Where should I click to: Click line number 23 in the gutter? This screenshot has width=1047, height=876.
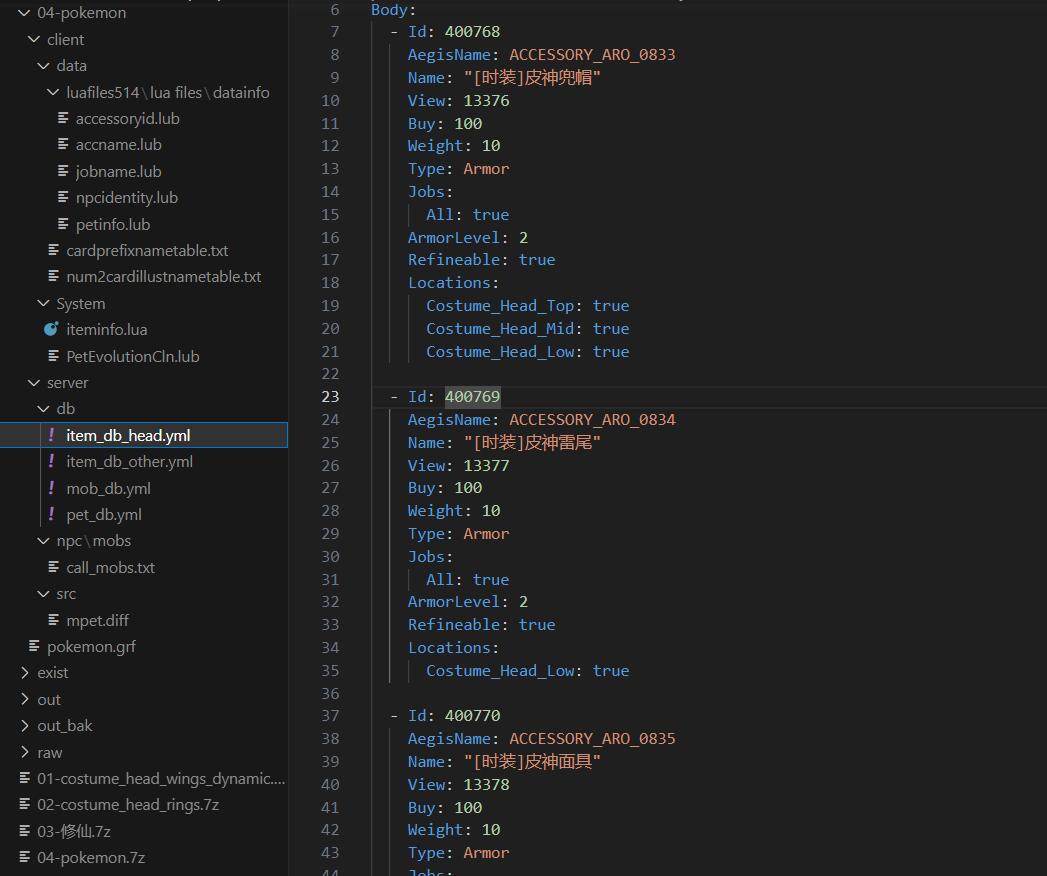[330, 396]
